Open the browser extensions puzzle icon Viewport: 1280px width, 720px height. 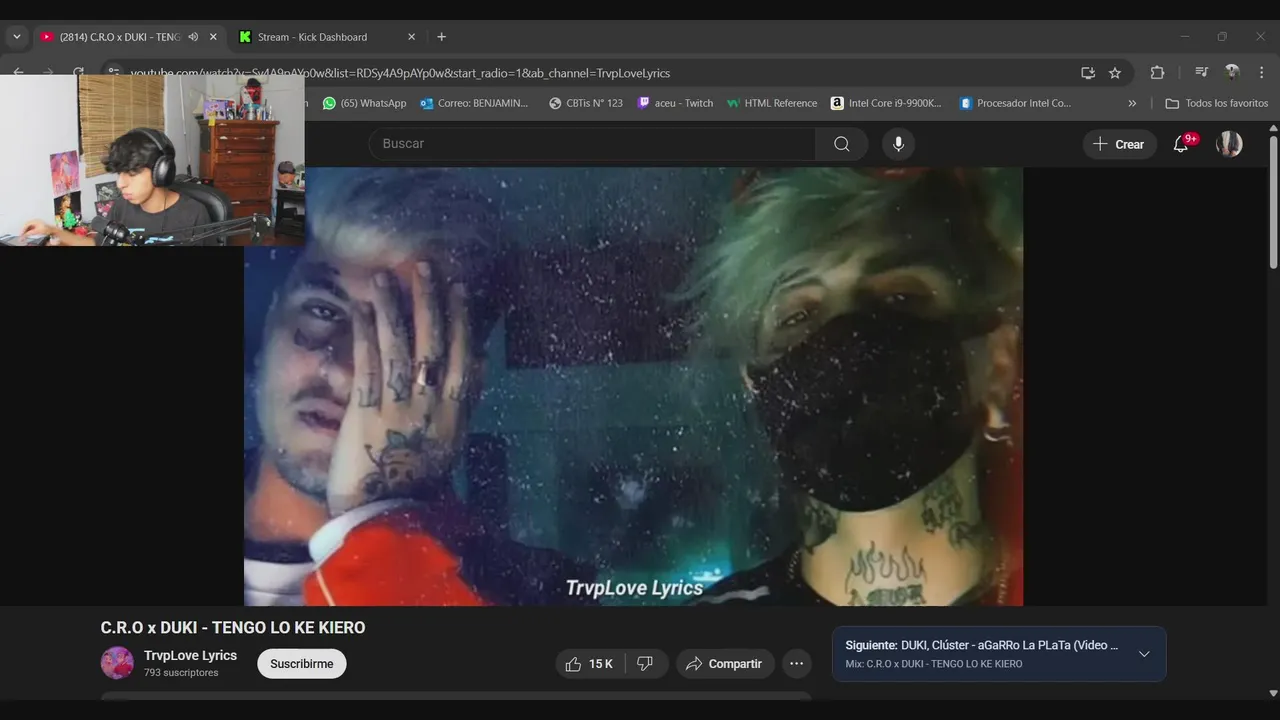pos(1157,73)
